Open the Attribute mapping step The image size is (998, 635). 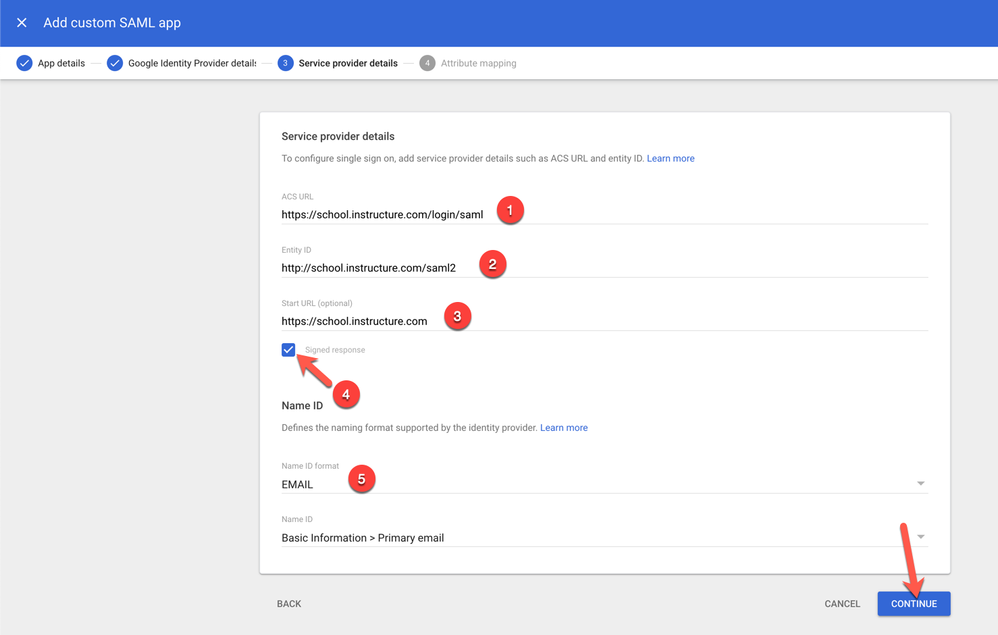[x=478, y=63]
